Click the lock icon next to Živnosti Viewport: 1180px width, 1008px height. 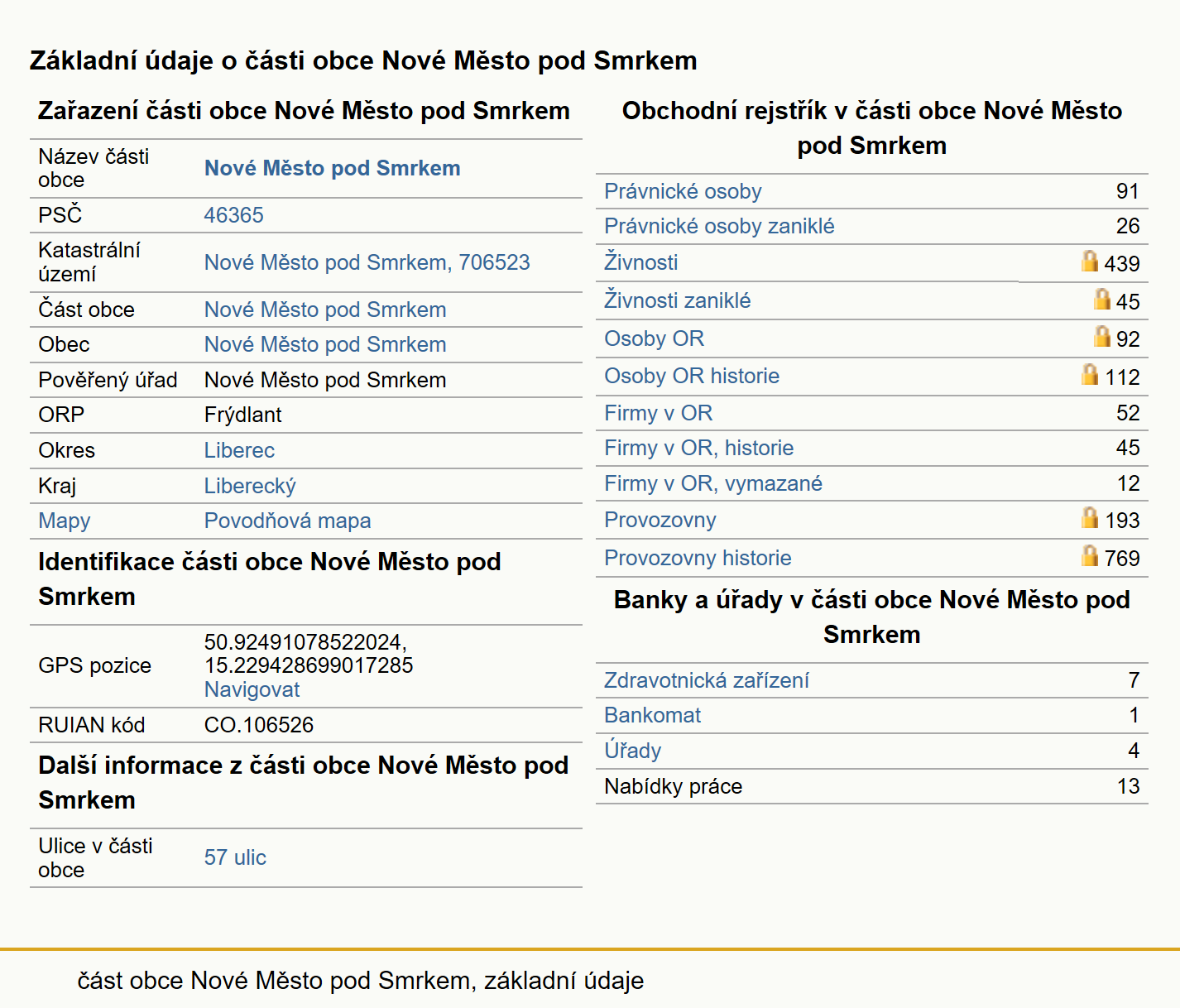tap(1090, 261)
